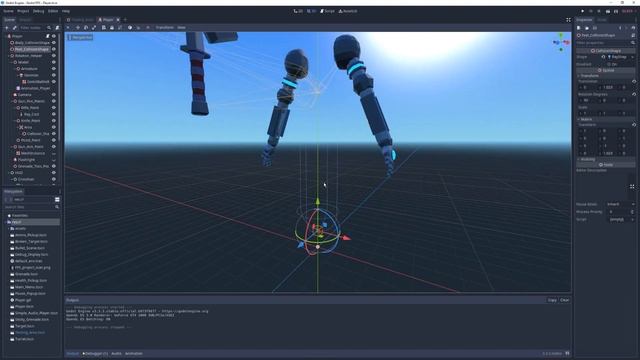This screenshot has width=640, height=360.
Task: Select the Rotate tool in viewport toolbar
Action: pos(86,27)
